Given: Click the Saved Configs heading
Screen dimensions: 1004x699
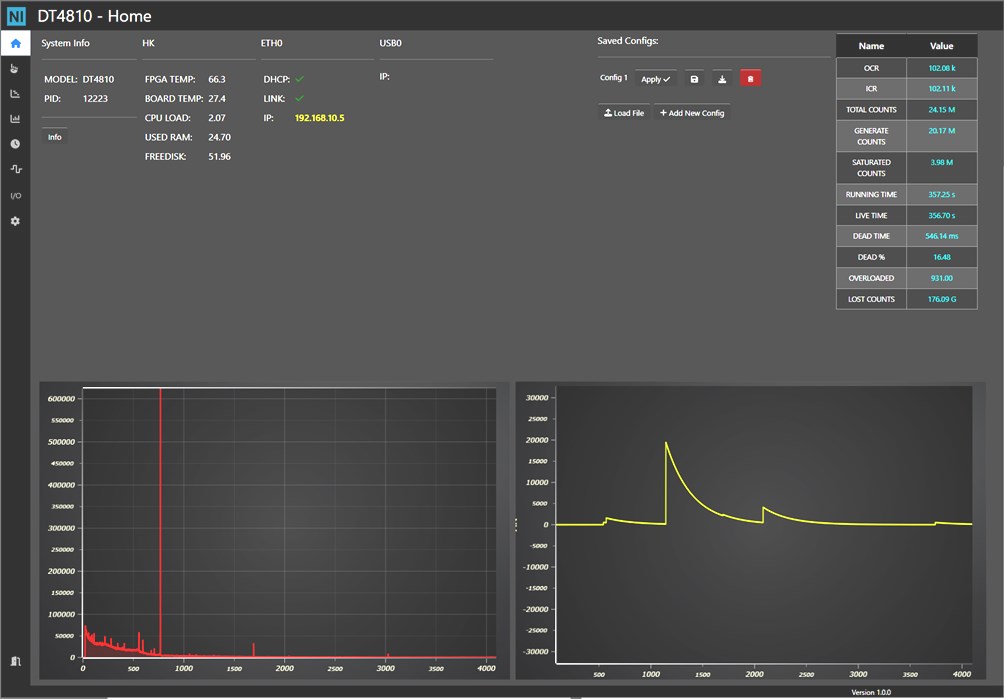Looking at the screenshot, I should [628, 40].
